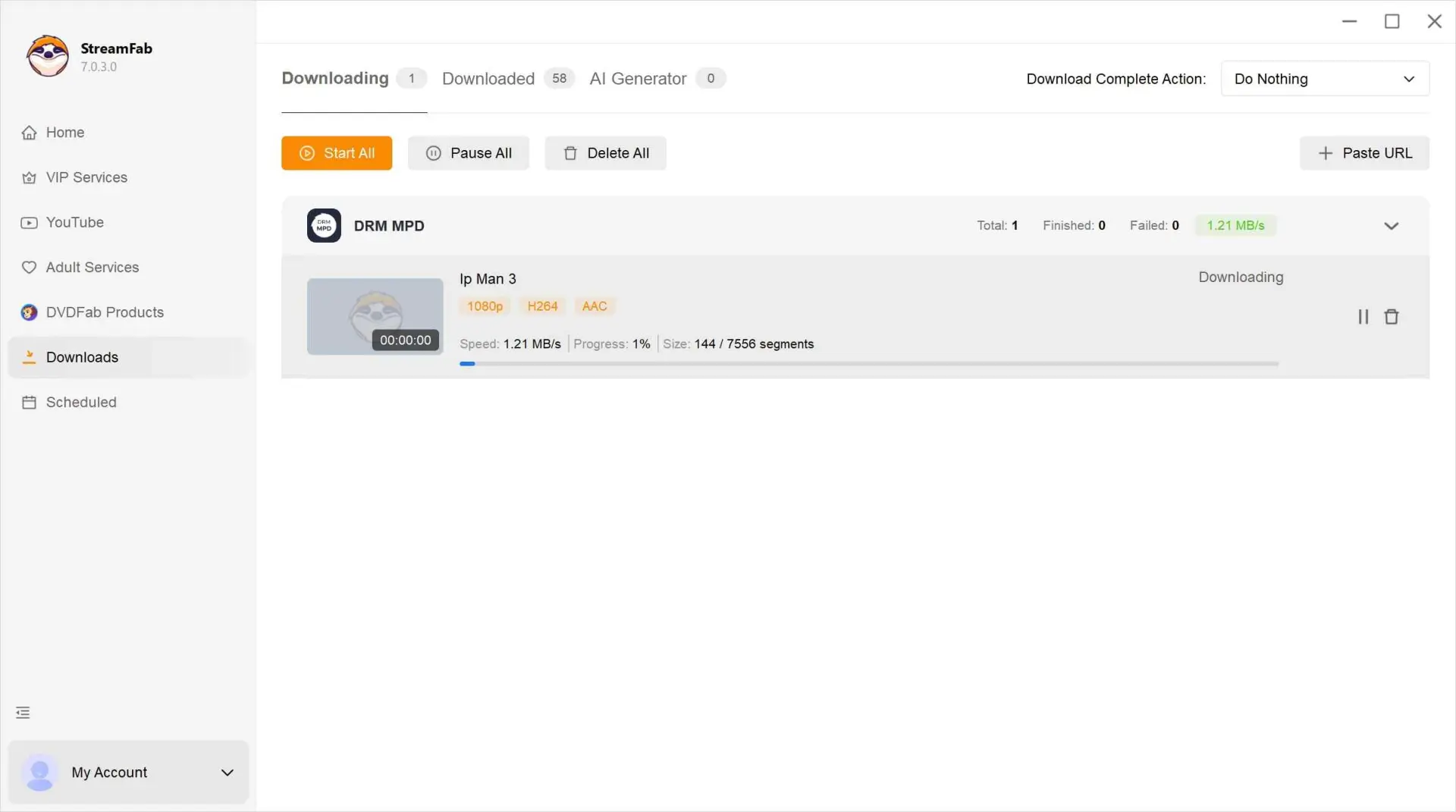Screen dimensions: 1456x812
Task: Click the Ip Man 3 progress bar
Action: pos(869,364)
